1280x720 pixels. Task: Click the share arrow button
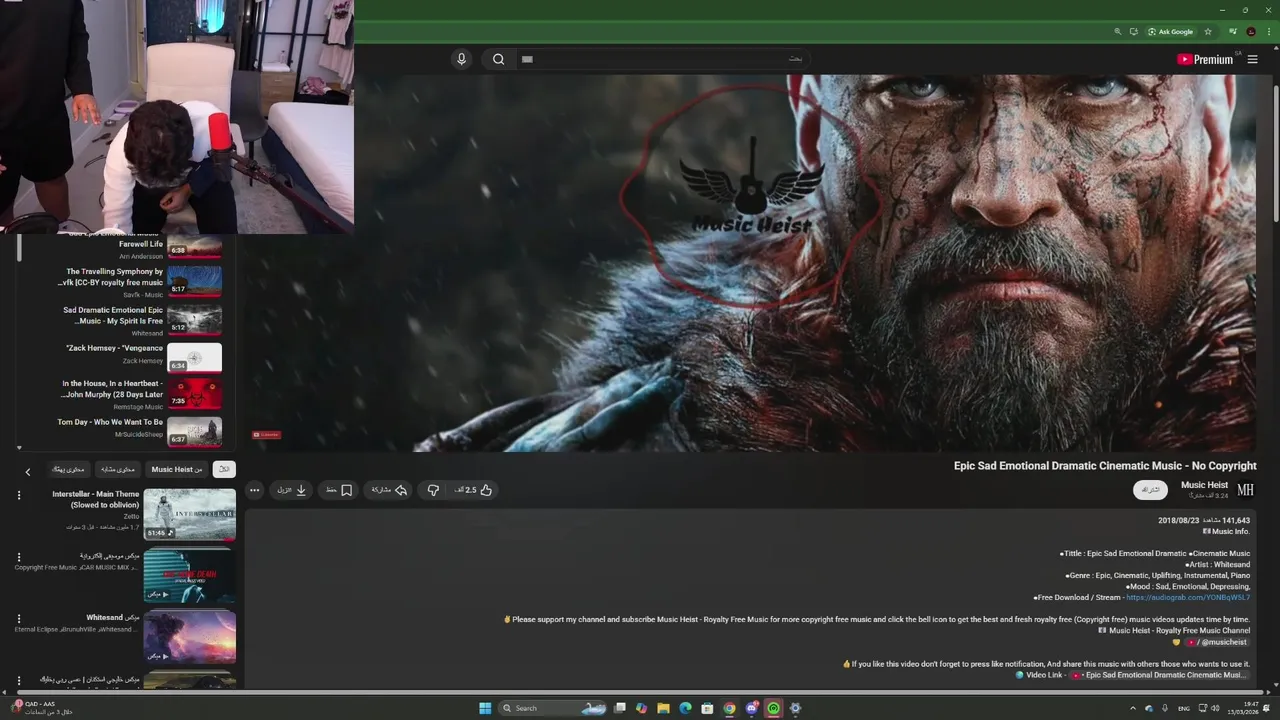(x=390, y=490)
